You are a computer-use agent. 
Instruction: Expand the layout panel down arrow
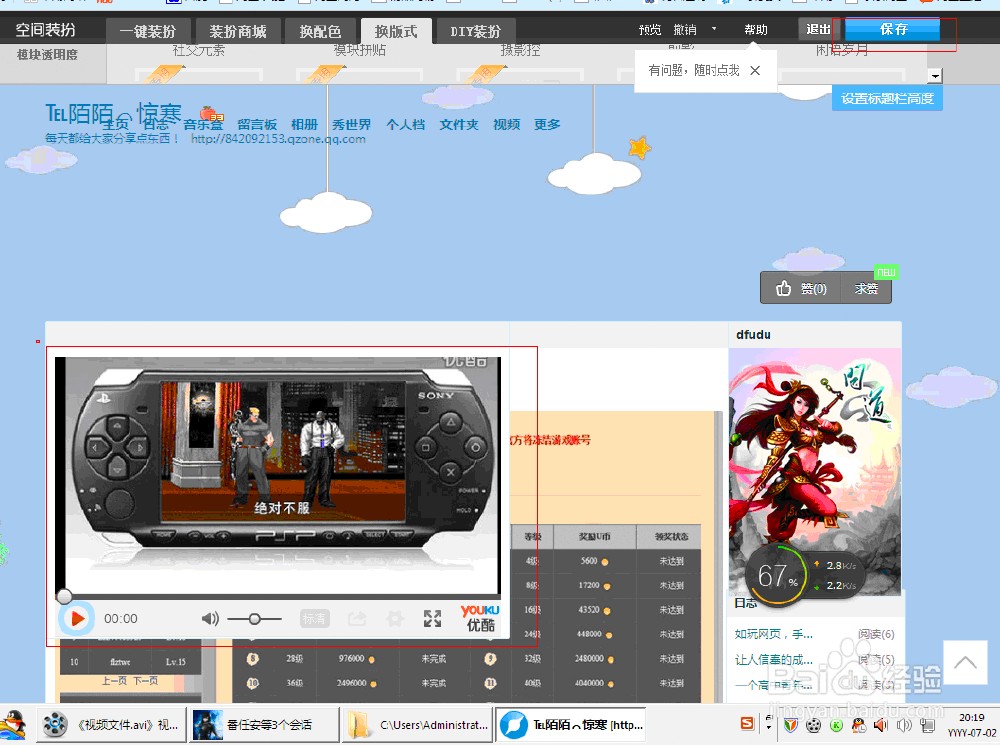click(x=935, y=76)
